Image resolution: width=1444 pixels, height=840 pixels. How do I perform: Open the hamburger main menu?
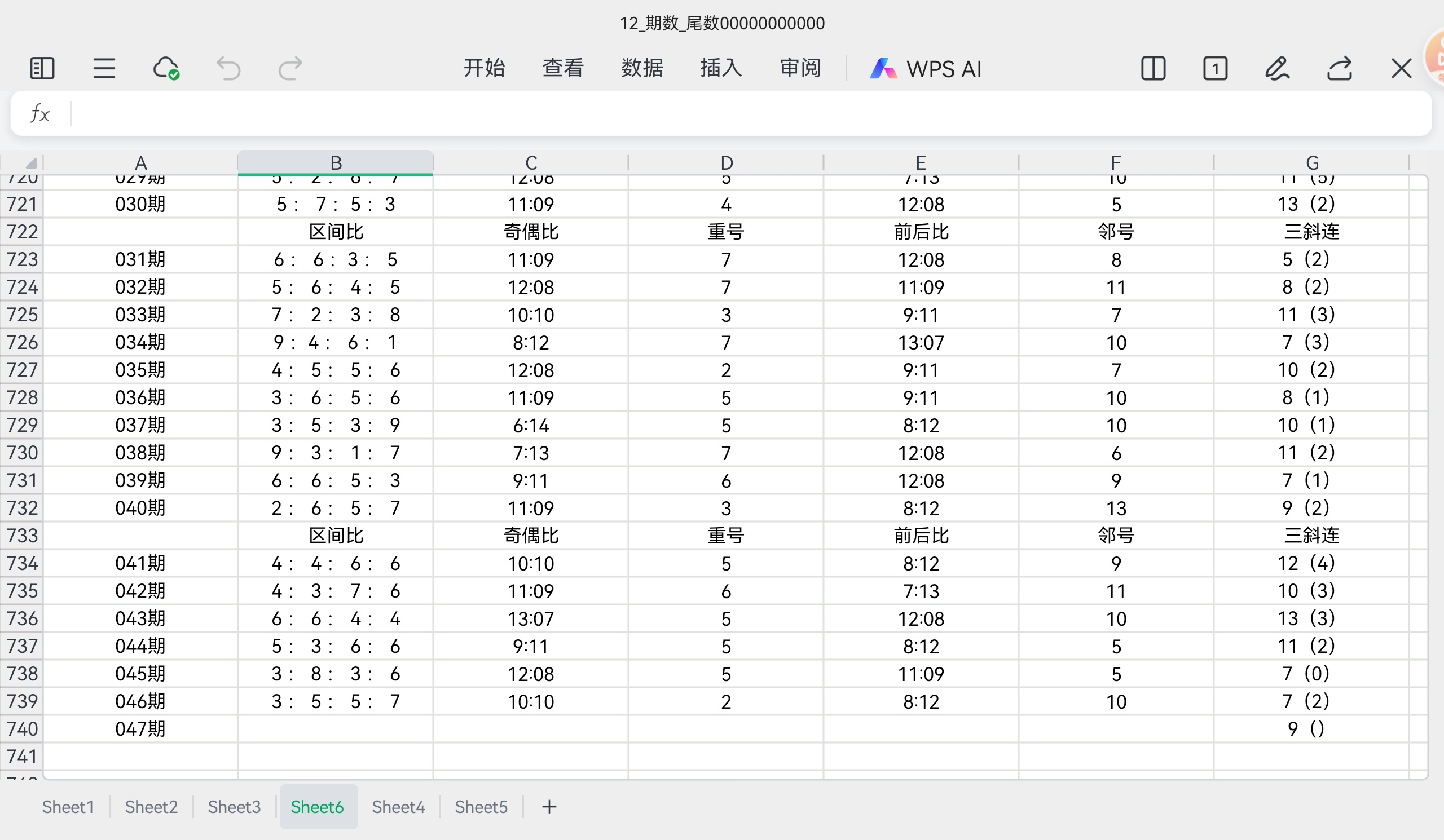coord(104,68)
